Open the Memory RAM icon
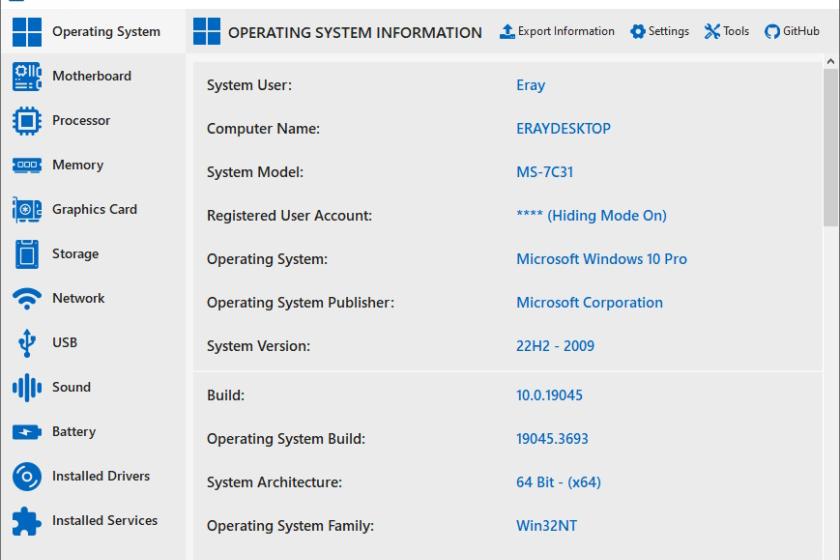Image resolution: width=840 pixels, height=560 pixels. pyautogui.click(x=27, y=165)
